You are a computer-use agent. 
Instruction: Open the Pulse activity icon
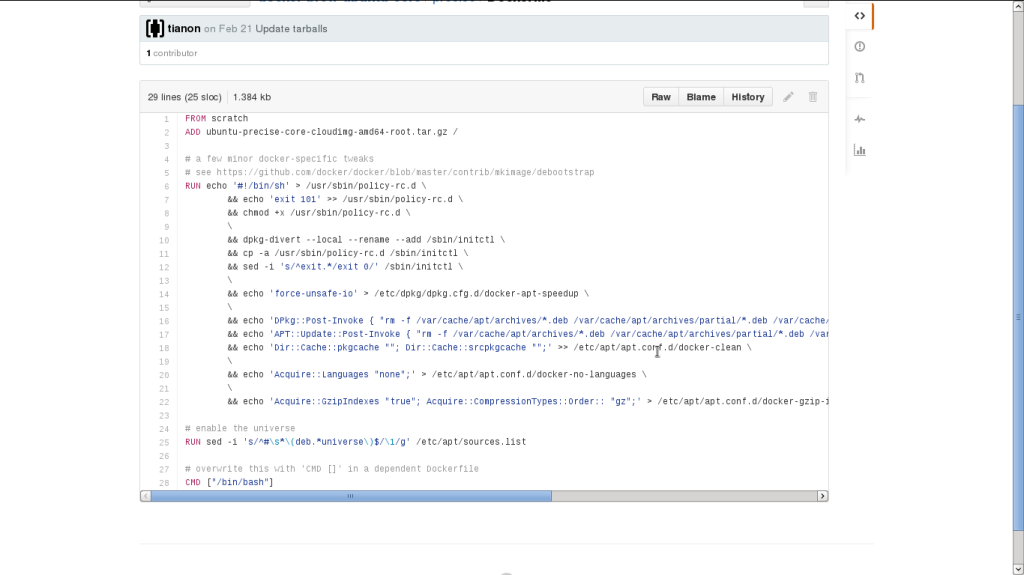859,119
